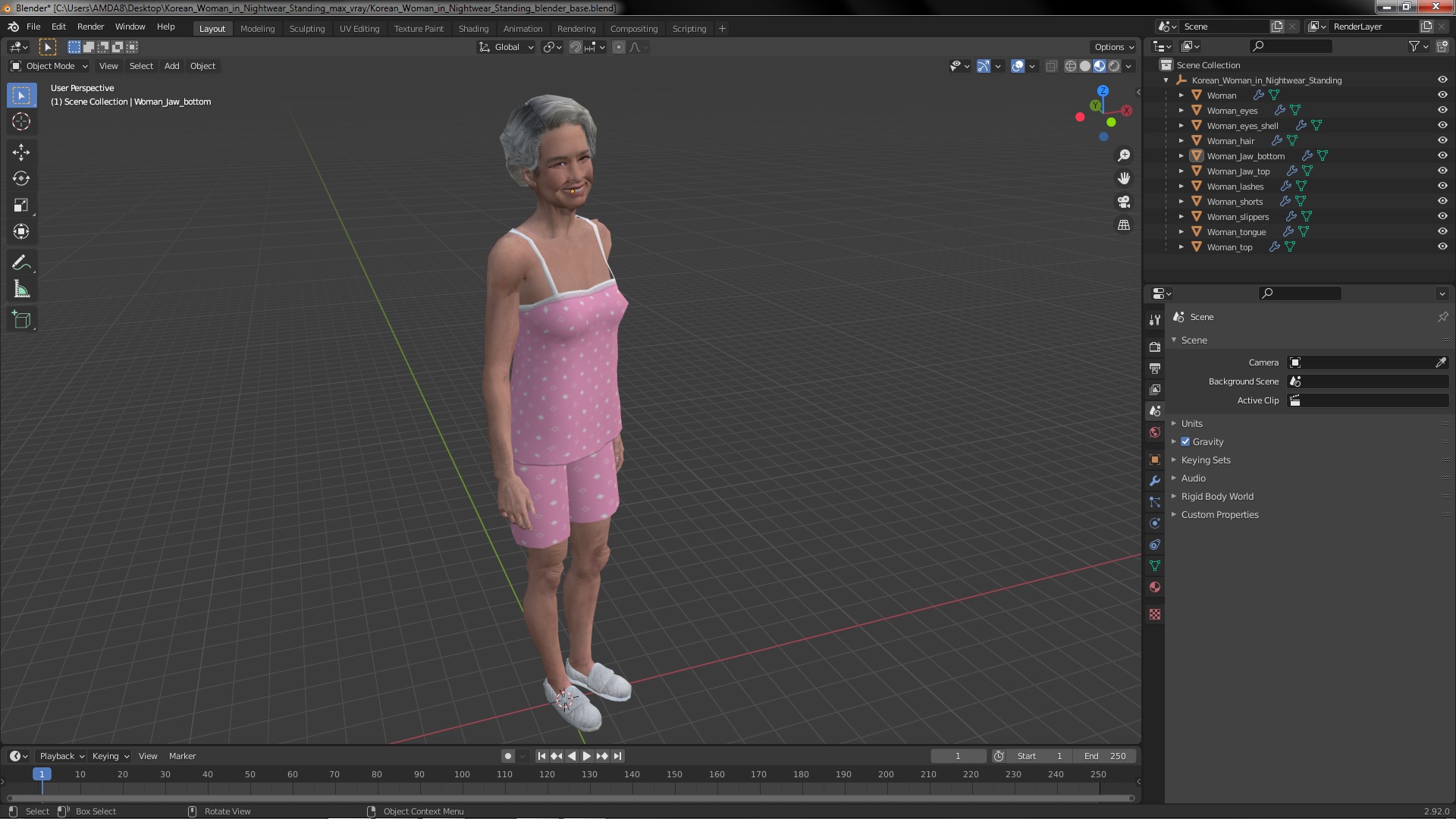
Task: Open the Material properties tab
Action: tap(1155, 587)
